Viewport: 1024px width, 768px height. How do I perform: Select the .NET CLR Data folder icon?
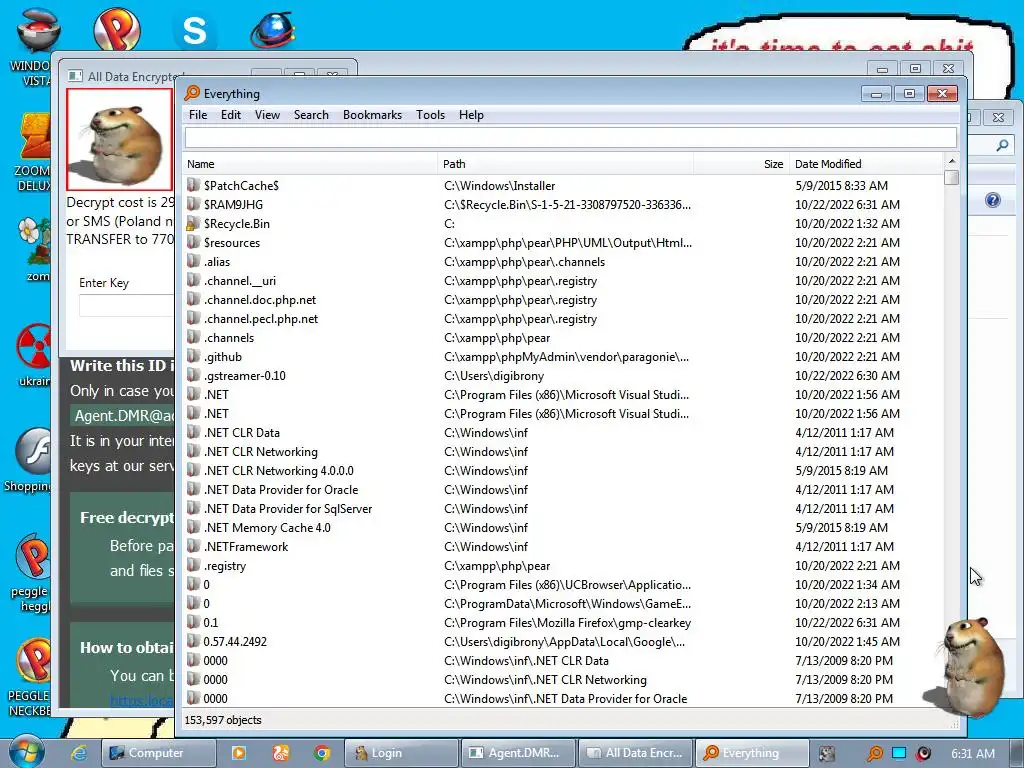pyautogui.click(x=193, y=432)
